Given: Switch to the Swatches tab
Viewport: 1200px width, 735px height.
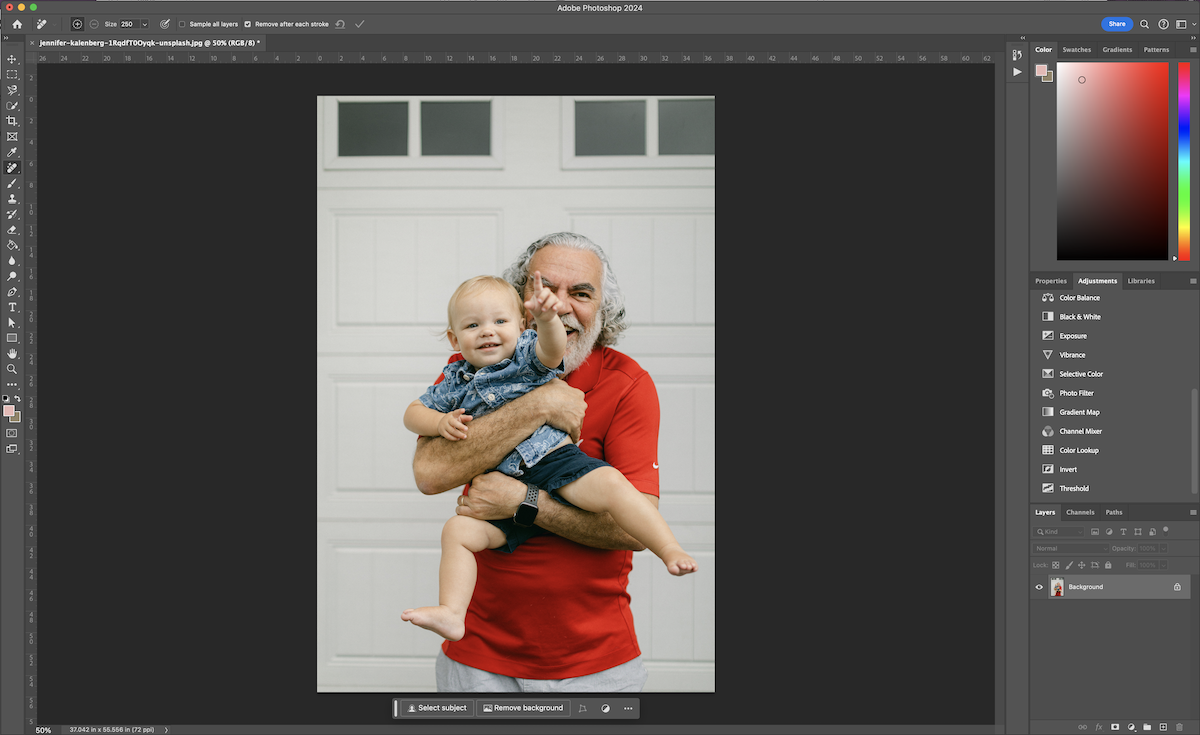Looking at the screenshot, I should 1076,50.
